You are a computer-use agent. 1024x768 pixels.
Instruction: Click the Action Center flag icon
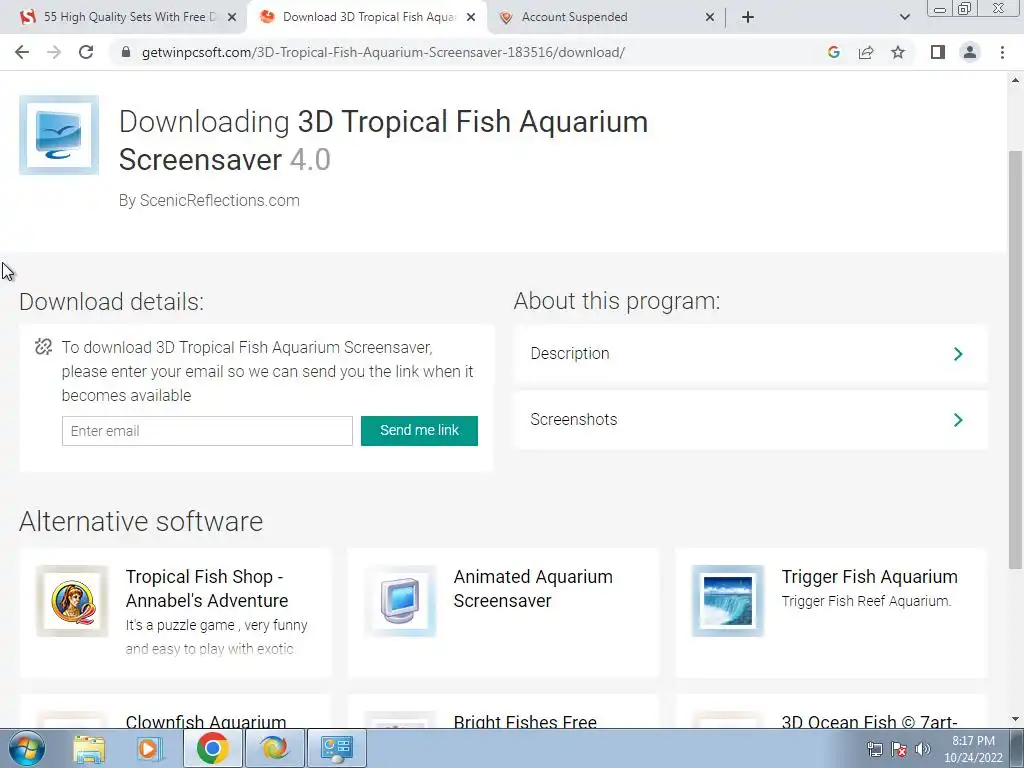(899, 749)
